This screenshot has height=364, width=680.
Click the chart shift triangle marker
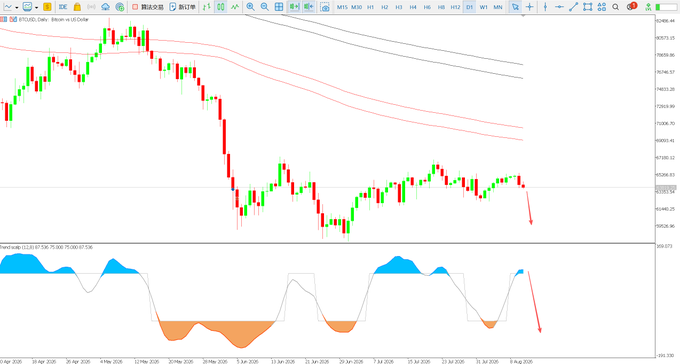pyautogui.click(x=523, y=15)
